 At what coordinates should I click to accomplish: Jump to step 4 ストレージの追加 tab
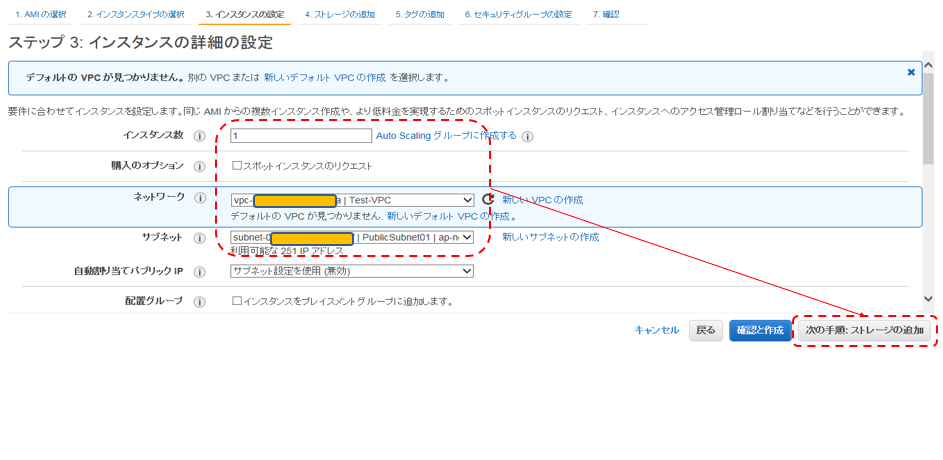pyautogui.click(x=340, y=14)
